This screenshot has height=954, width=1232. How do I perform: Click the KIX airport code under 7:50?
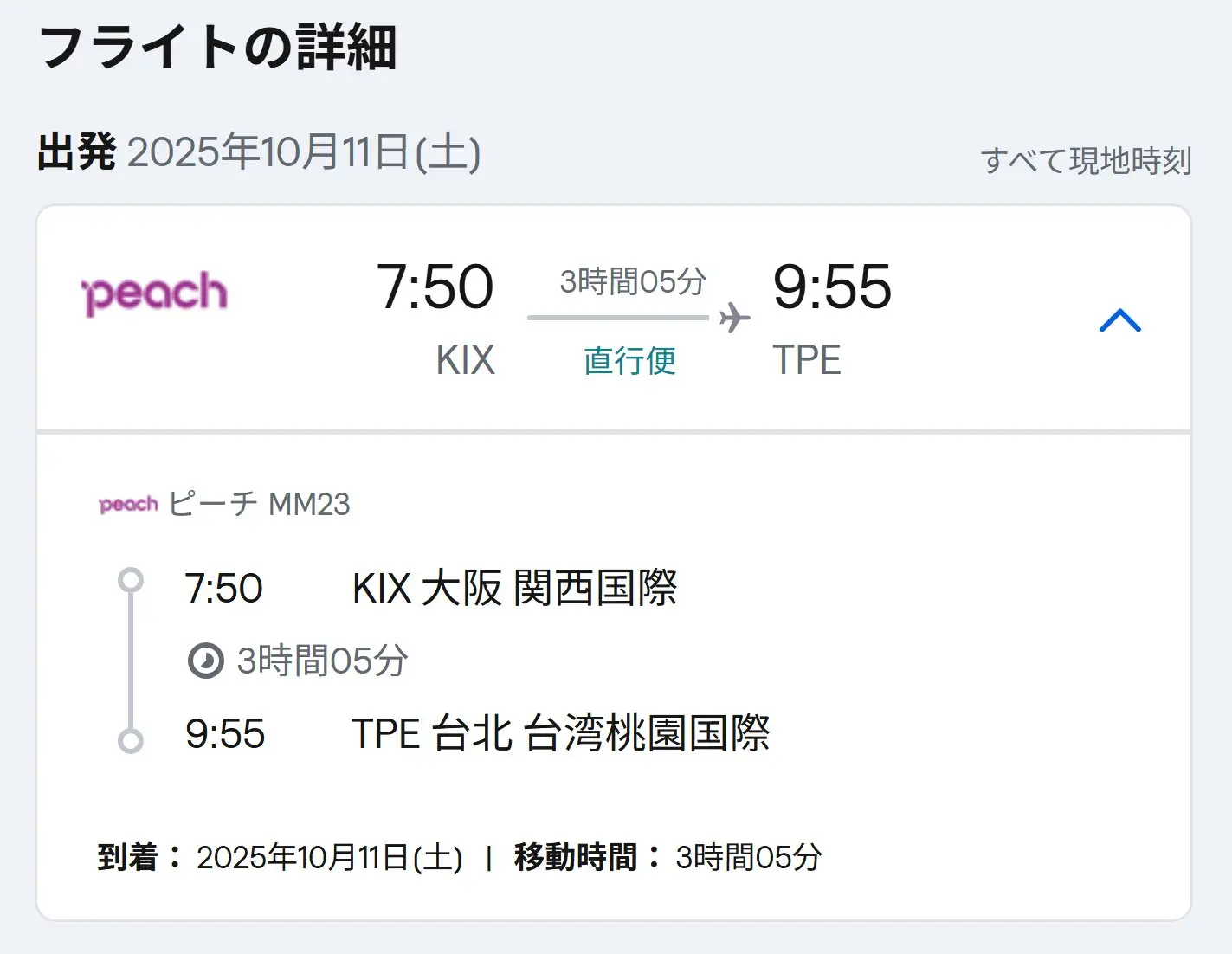click(465, 360)
